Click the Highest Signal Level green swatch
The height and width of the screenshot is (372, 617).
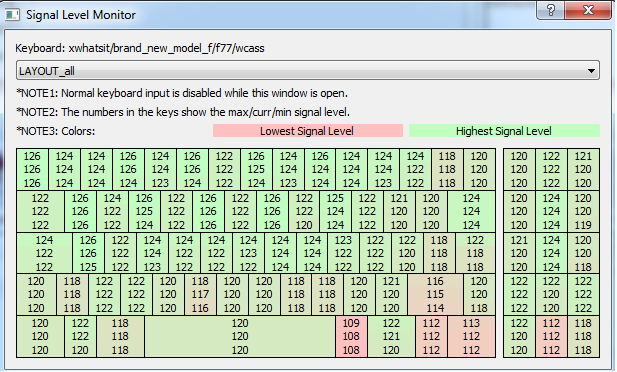pyautogui.click(x=504, y=131)
